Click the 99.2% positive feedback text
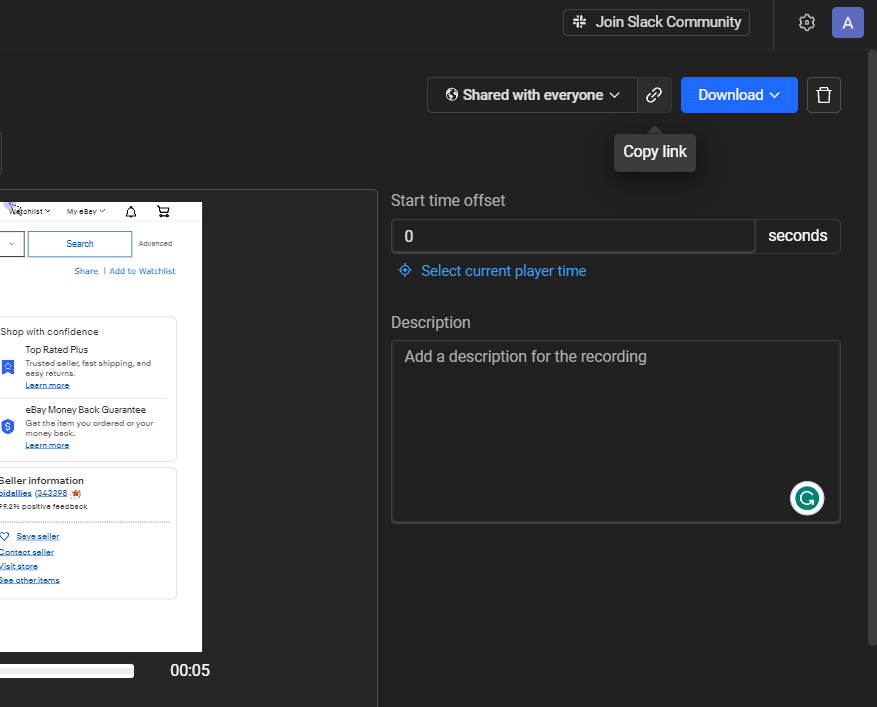Viewport: 877px width, 707px height. coord(44,507)
